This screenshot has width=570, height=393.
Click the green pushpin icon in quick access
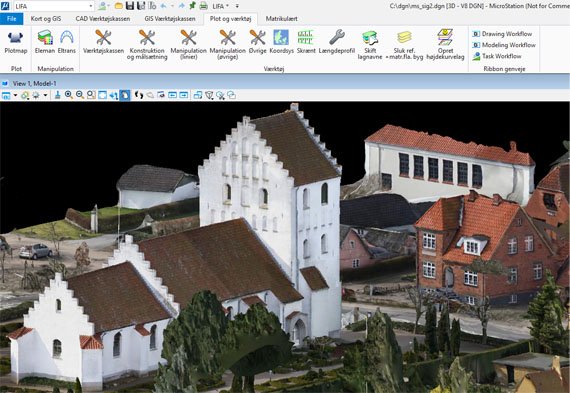point(193,6)
